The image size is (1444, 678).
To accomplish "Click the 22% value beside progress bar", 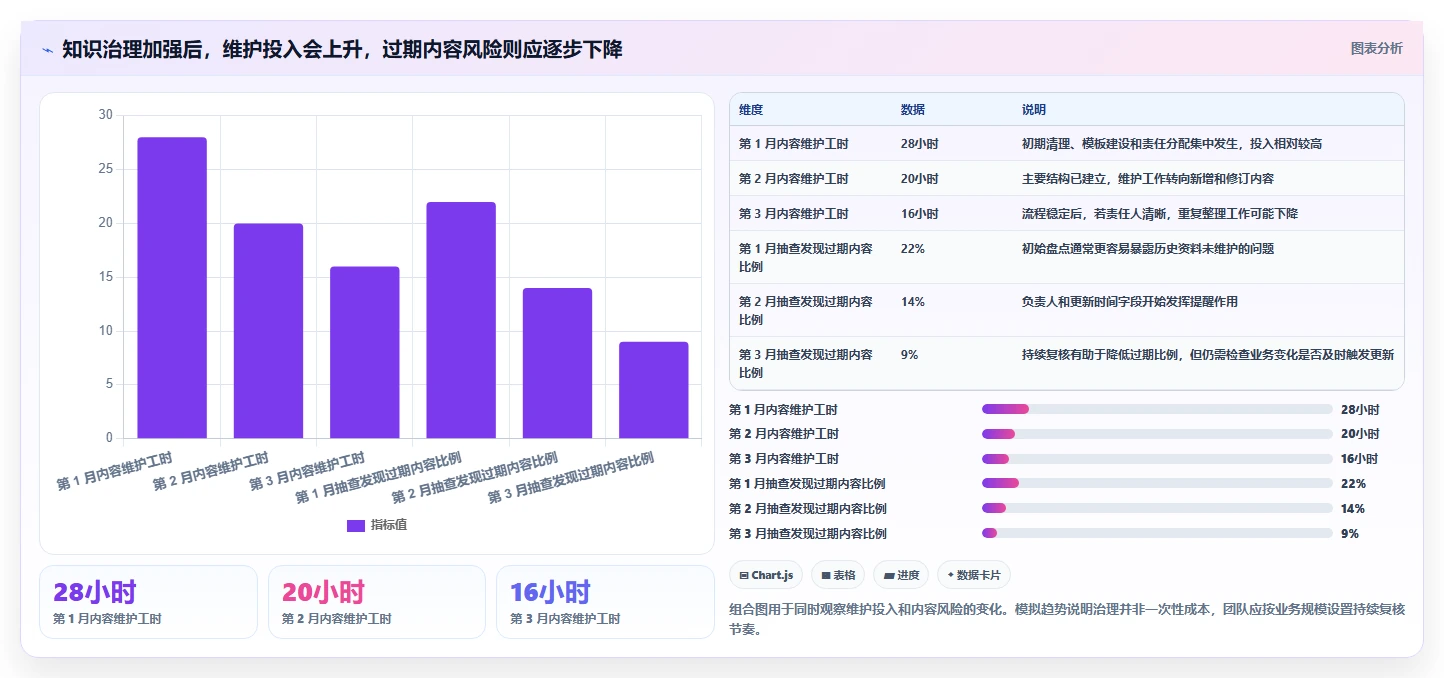I will pos(1353,483).
